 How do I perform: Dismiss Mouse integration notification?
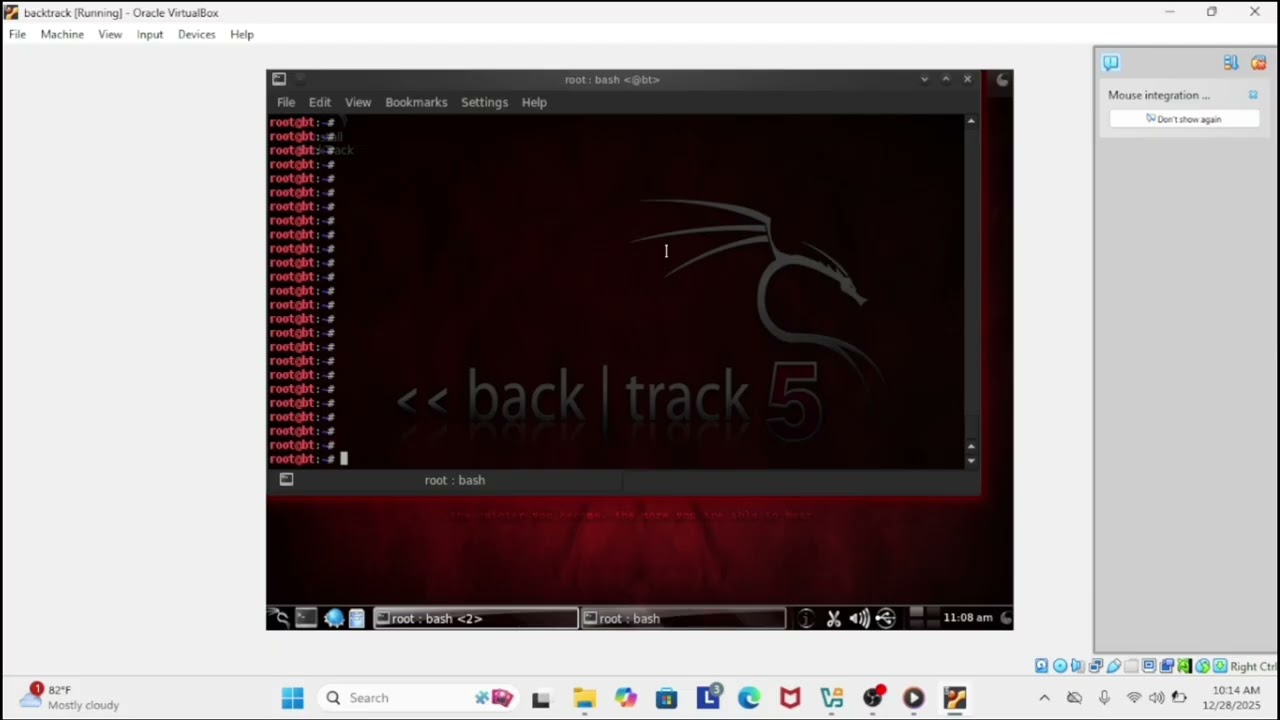1253,95
